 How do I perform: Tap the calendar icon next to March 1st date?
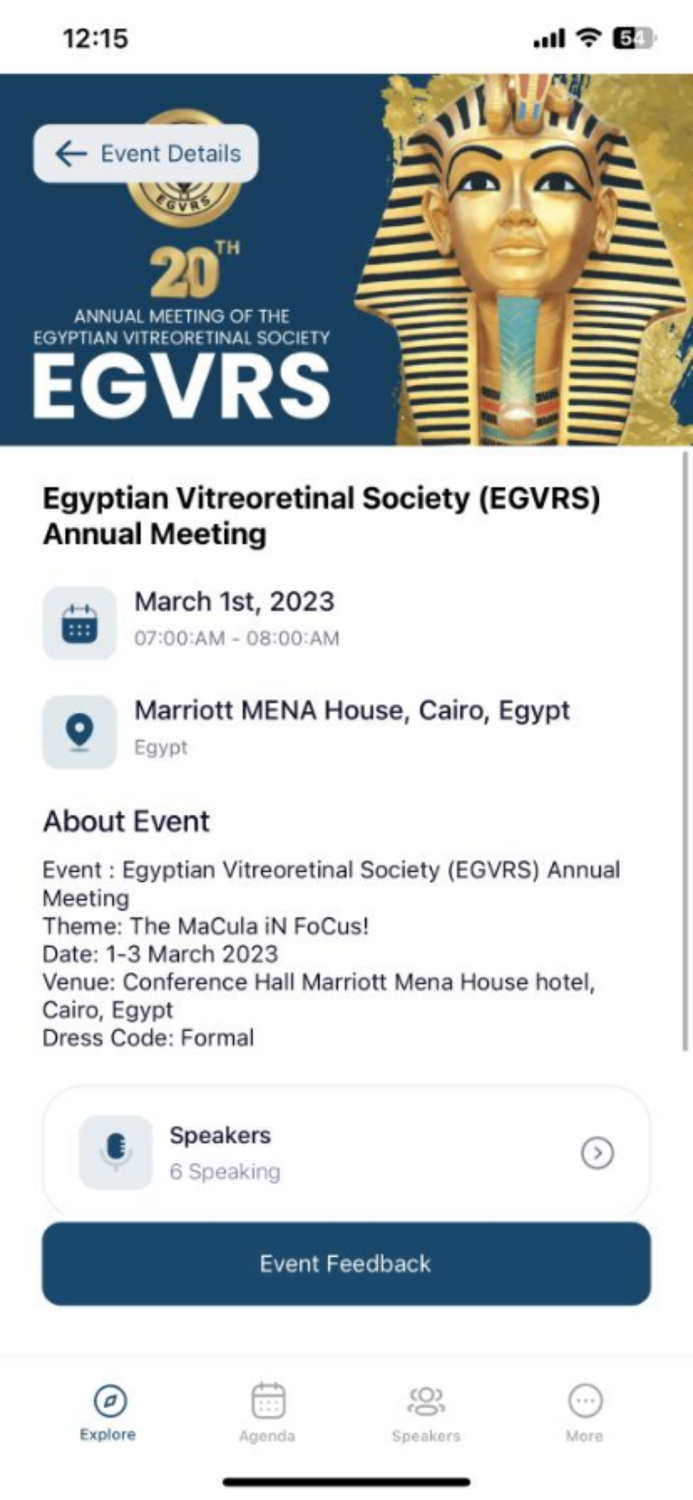pyautogui.click(x=79, y=620)
